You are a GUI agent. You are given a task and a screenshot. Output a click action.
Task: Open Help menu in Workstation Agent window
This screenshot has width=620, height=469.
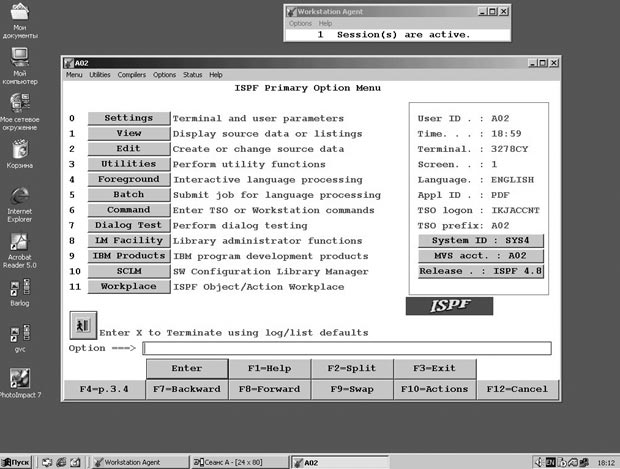coord(325,23)
